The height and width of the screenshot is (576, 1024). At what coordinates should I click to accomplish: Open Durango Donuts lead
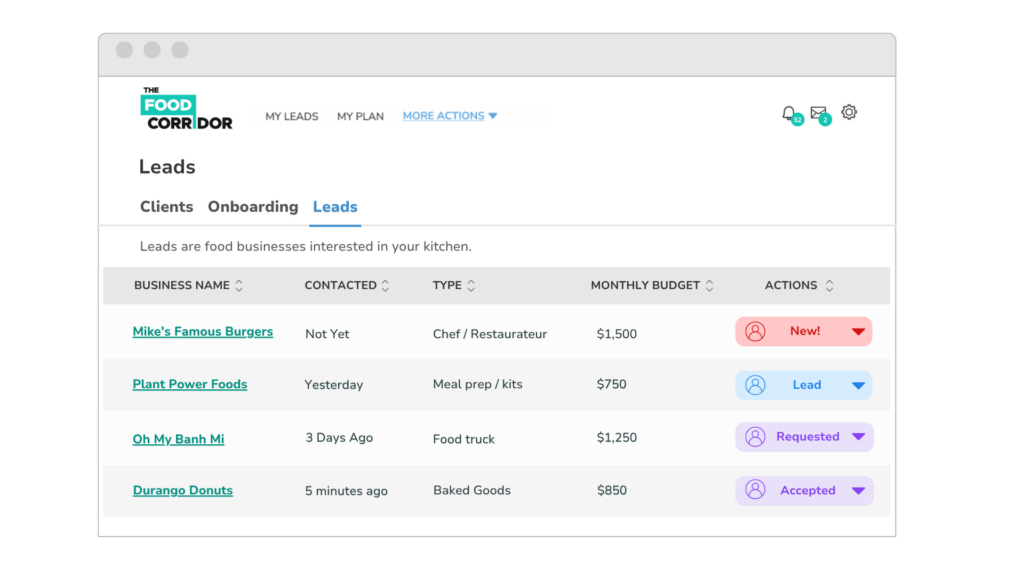click(x=183, y=490)
